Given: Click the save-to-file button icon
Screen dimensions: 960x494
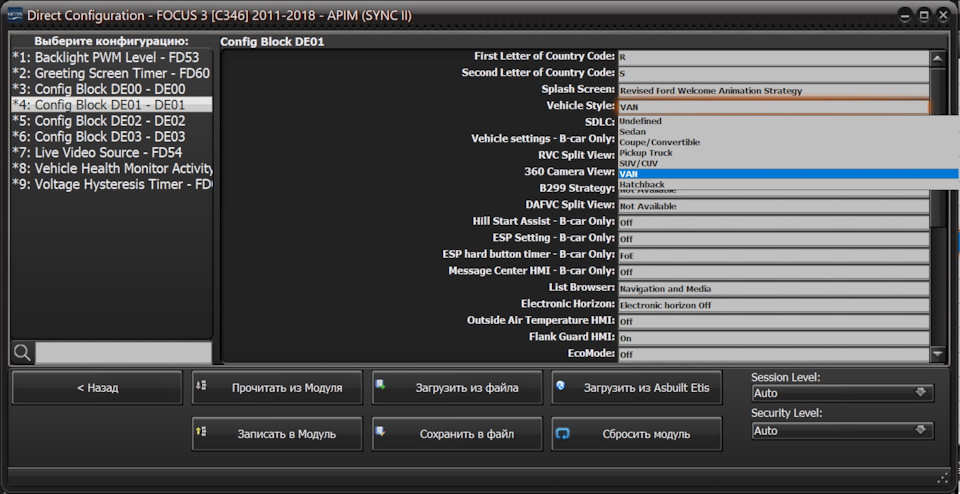Looking at the screenshot, I should [380, 432].
